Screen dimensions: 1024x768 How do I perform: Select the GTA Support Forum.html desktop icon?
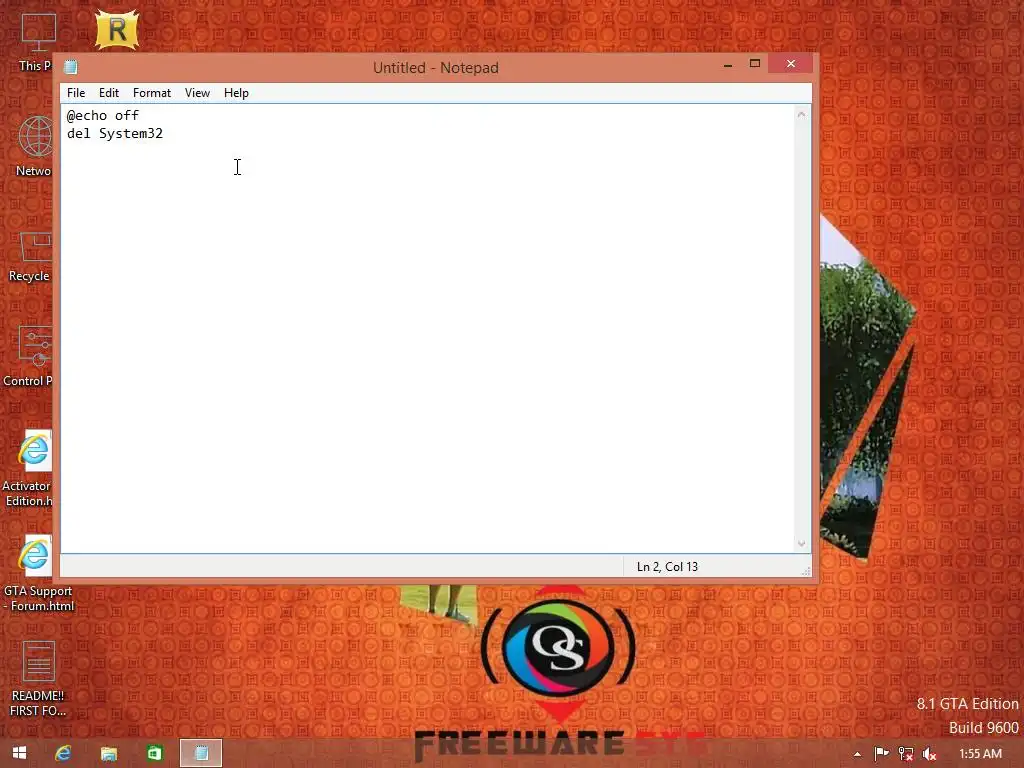tap(37, 573)
